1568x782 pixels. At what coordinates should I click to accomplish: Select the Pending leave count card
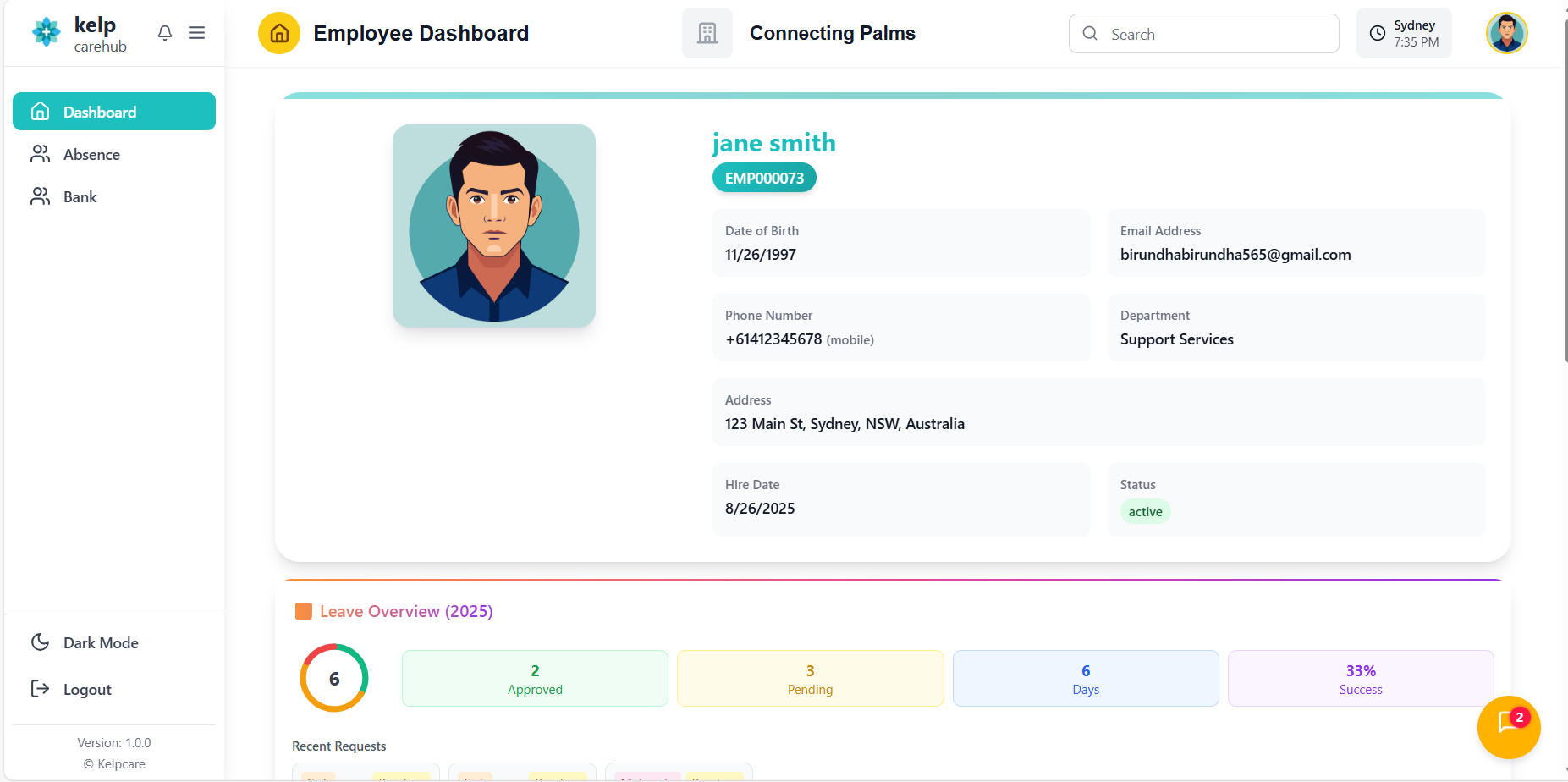810,679
